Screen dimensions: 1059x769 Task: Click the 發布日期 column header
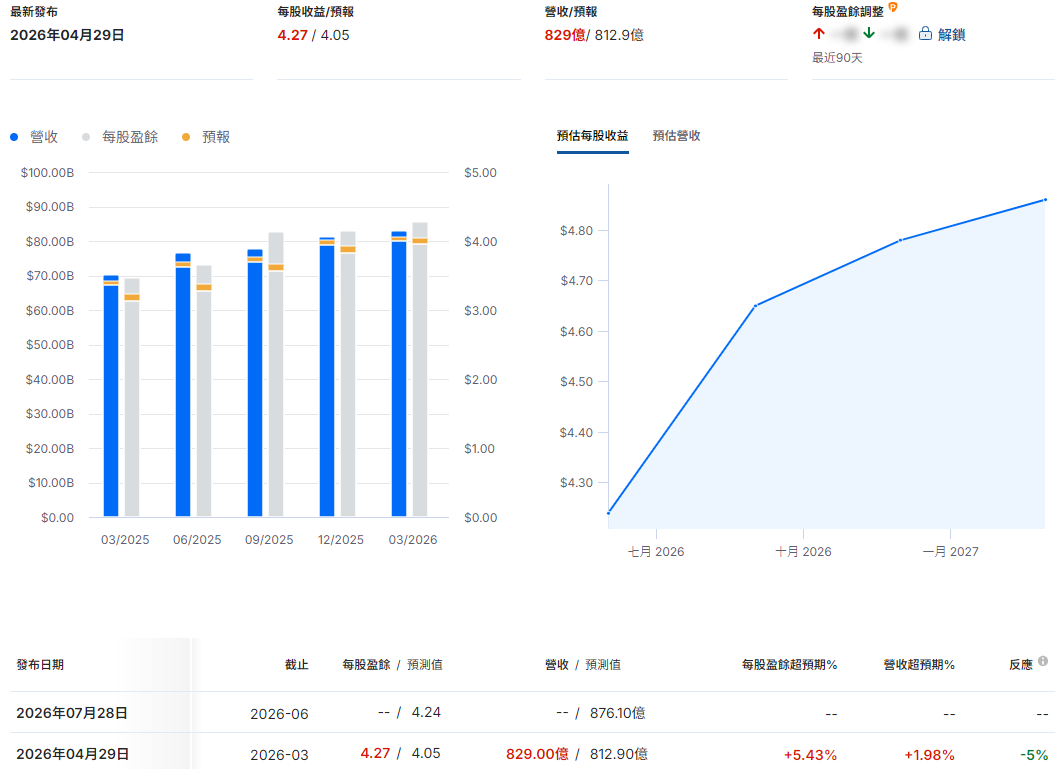pos(40,665)
